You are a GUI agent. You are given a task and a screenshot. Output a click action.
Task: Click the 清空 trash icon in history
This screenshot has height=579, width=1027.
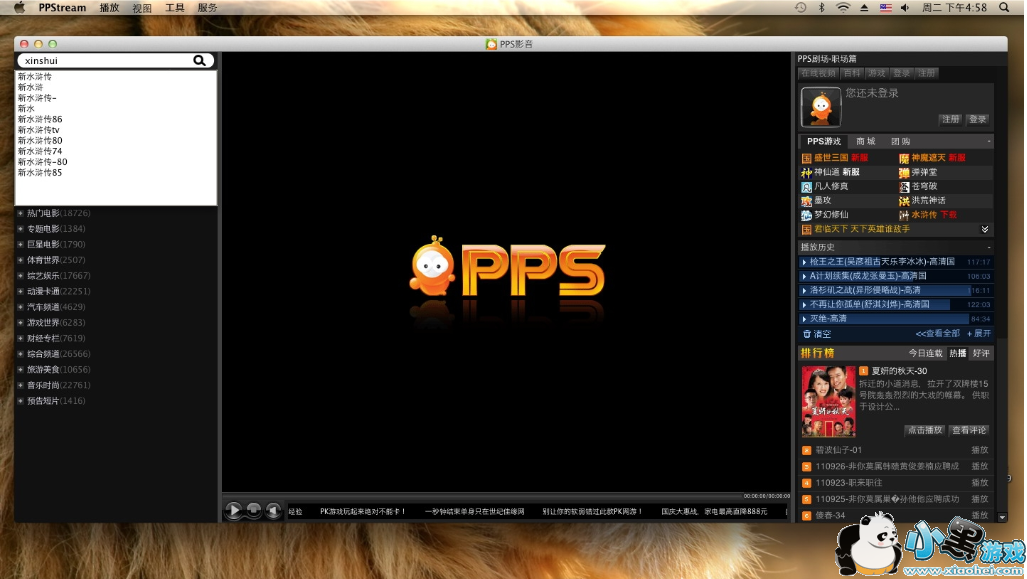807,334
